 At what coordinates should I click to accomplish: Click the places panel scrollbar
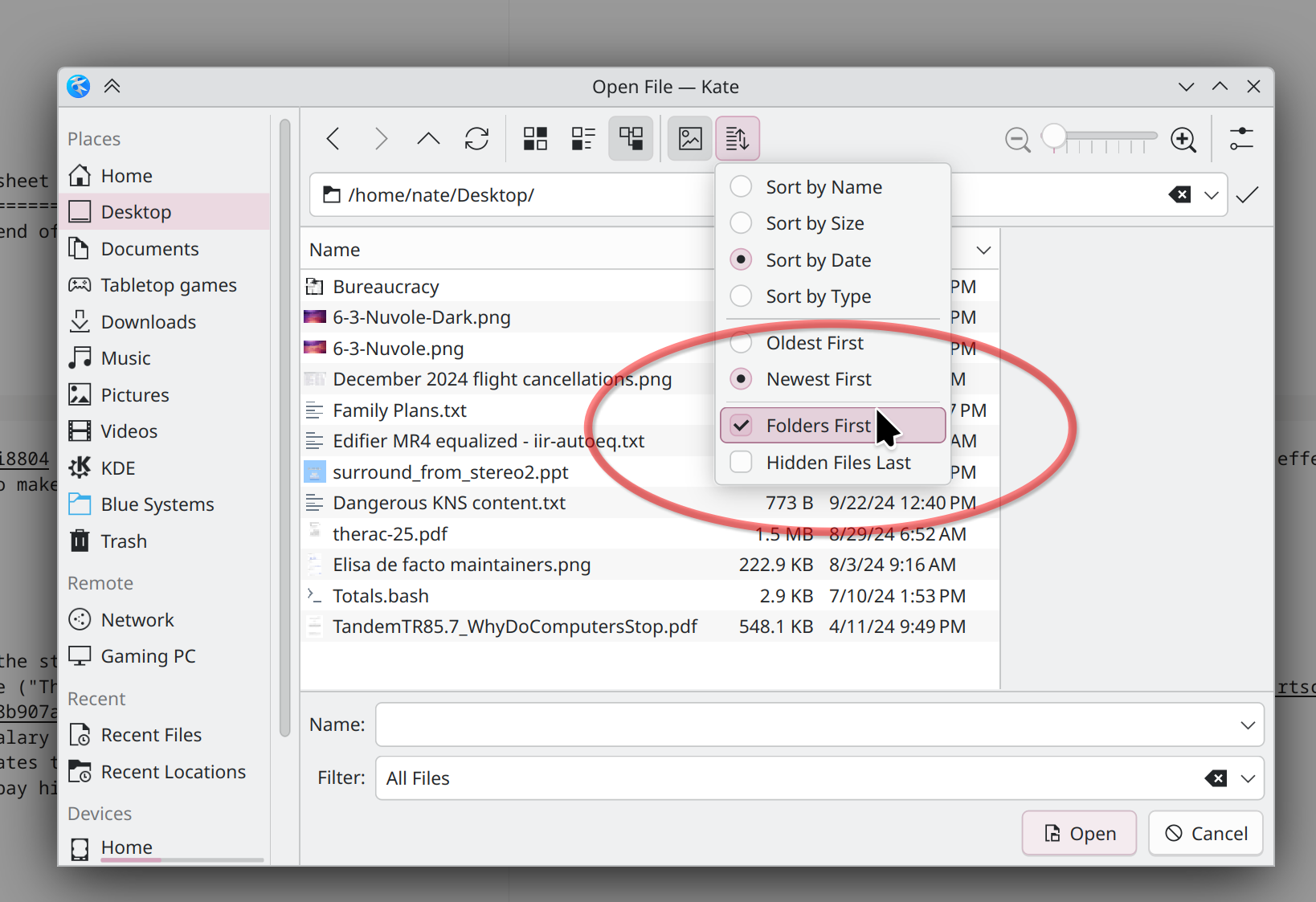click(x=284, y=427)
